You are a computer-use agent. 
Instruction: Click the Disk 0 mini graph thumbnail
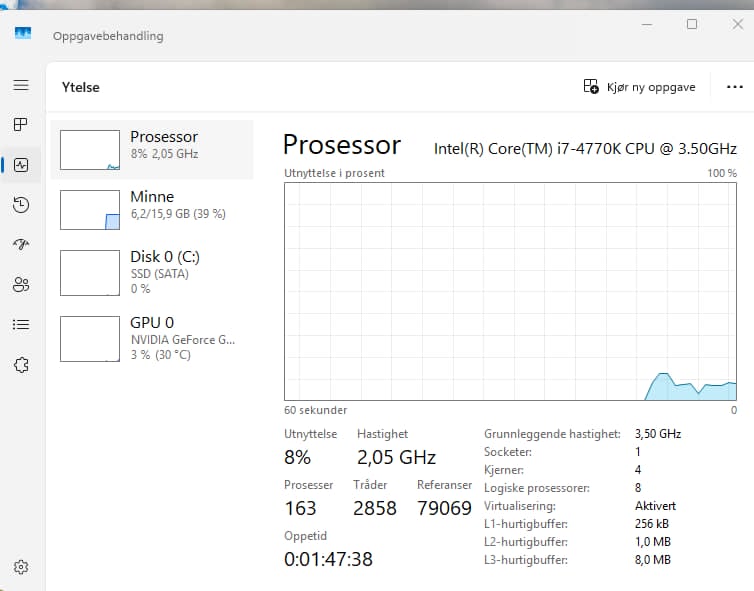pyautogui.click(x=90, y=273)
